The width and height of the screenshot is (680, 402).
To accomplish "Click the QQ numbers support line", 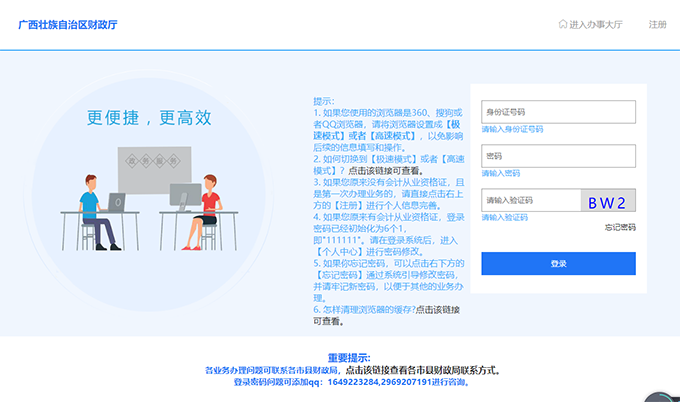I will pyautogui.click(x=351, y=382).
